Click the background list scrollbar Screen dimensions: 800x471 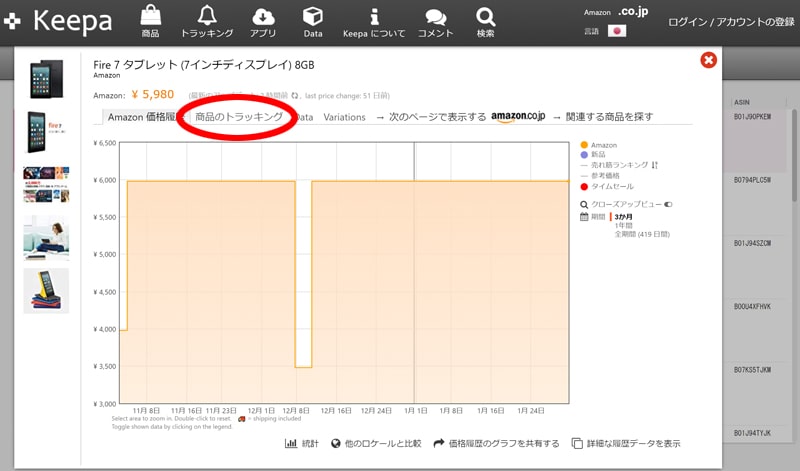(x=795, y=156)
